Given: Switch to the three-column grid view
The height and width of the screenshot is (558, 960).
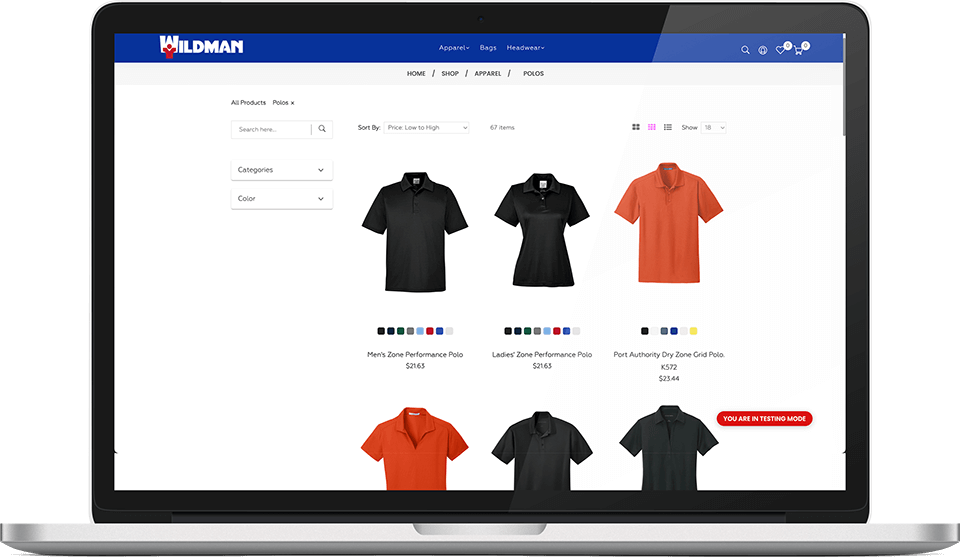Looking at the screenshot, I should [x=652, y=128].
